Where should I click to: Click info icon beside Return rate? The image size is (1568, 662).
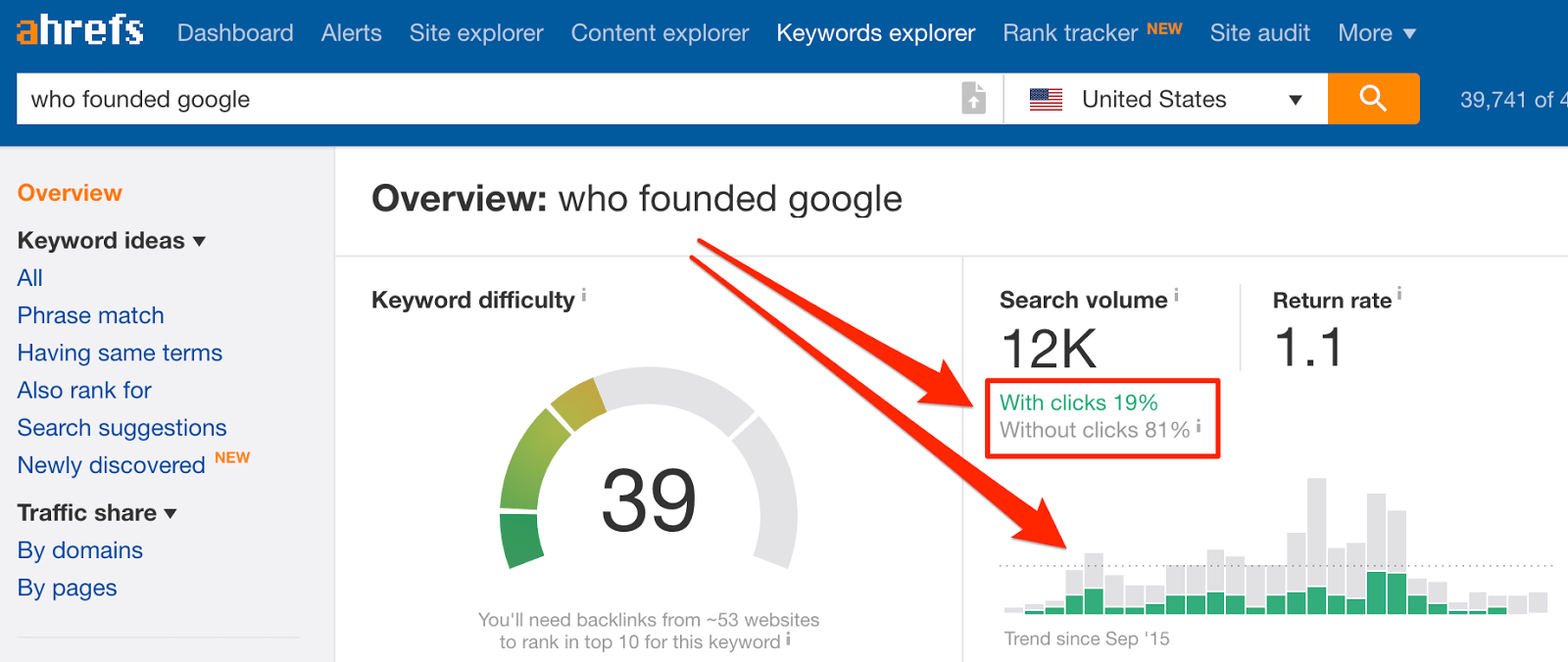(x=1399, y=293)
